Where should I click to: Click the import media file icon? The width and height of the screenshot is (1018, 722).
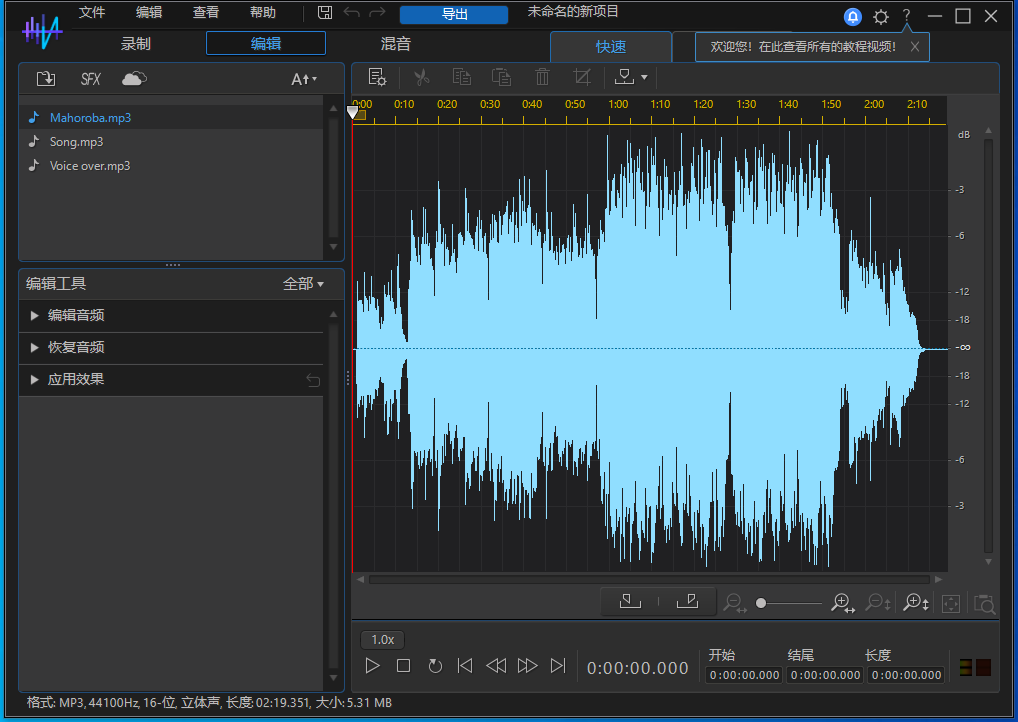tap(45, 77)
